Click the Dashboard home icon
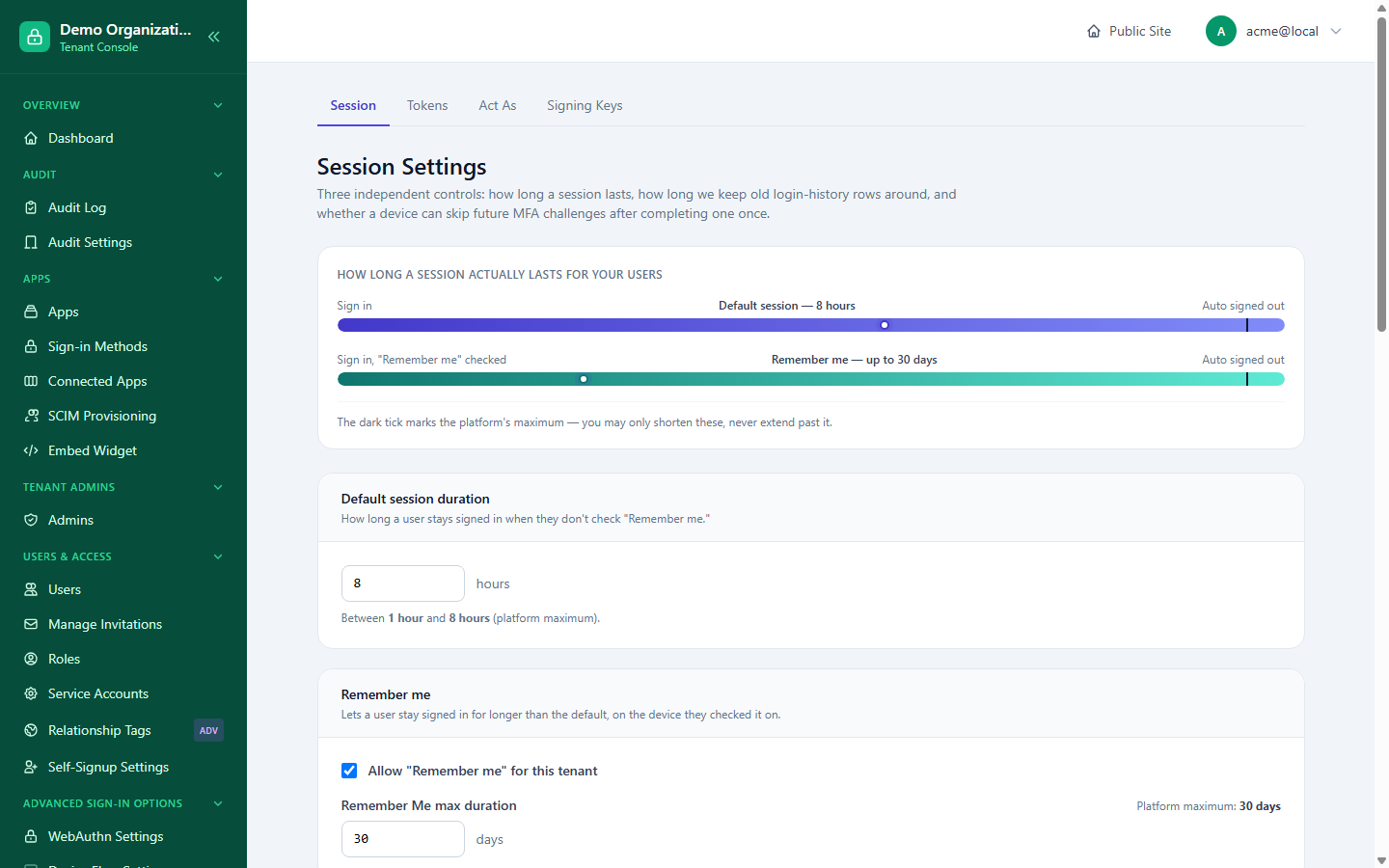The height and width of the screenshot is (868, 1389). point(31,138)
